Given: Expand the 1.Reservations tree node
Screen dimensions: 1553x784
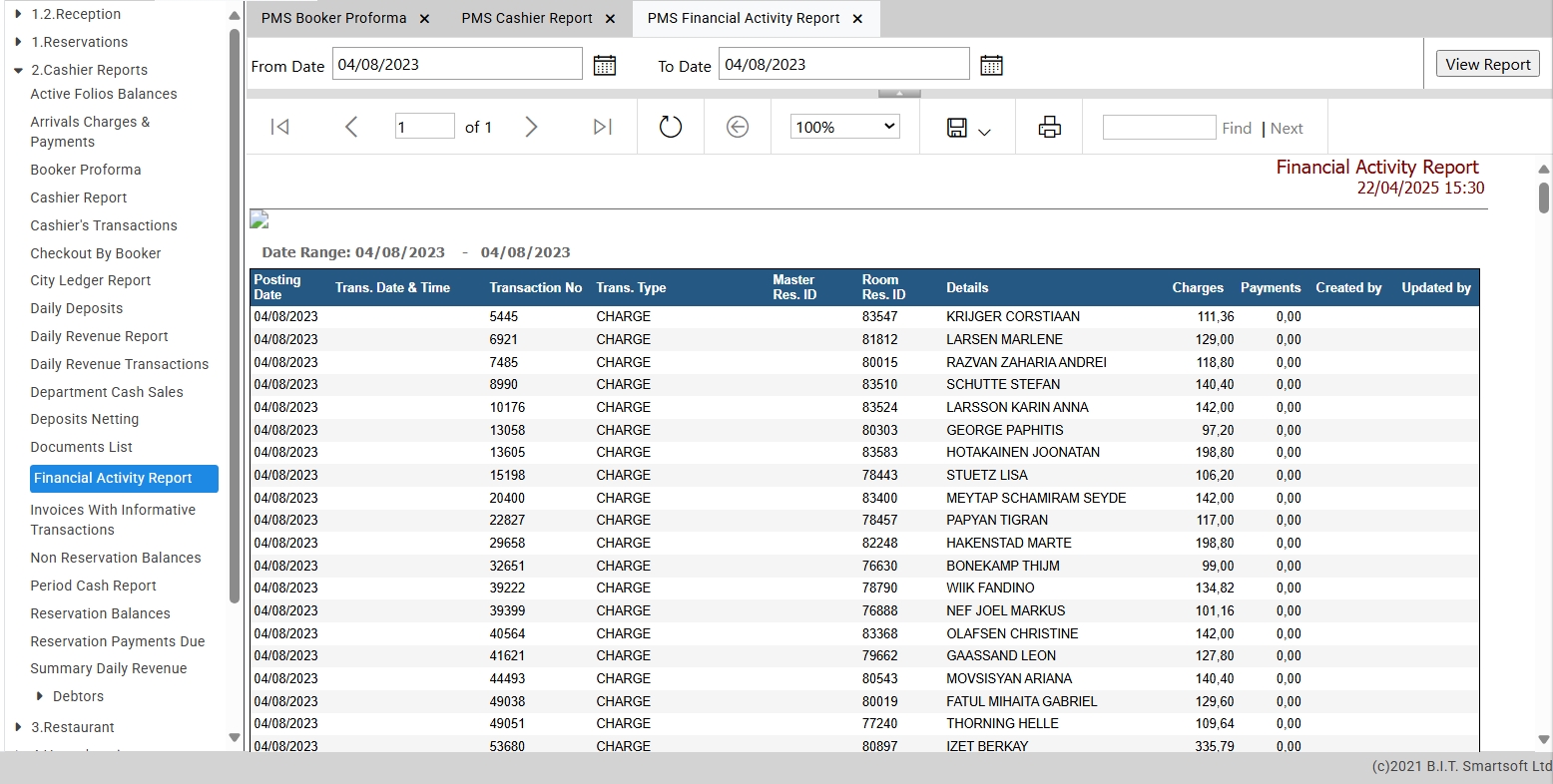Looking at the screenshot, I should [x=19, y=42].
